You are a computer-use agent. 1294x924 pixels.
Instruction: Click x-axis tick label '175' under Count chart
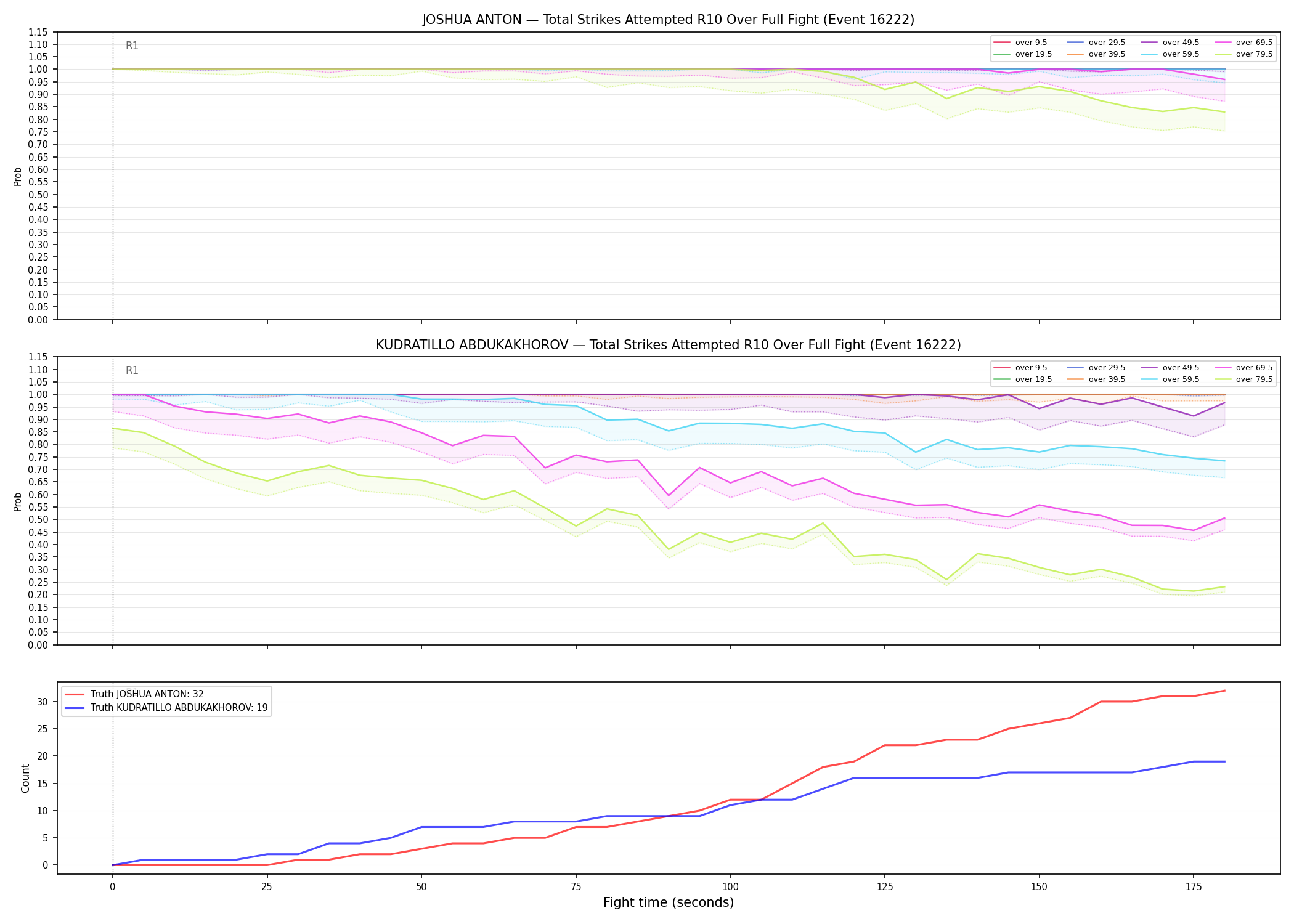pos(1194,887)
